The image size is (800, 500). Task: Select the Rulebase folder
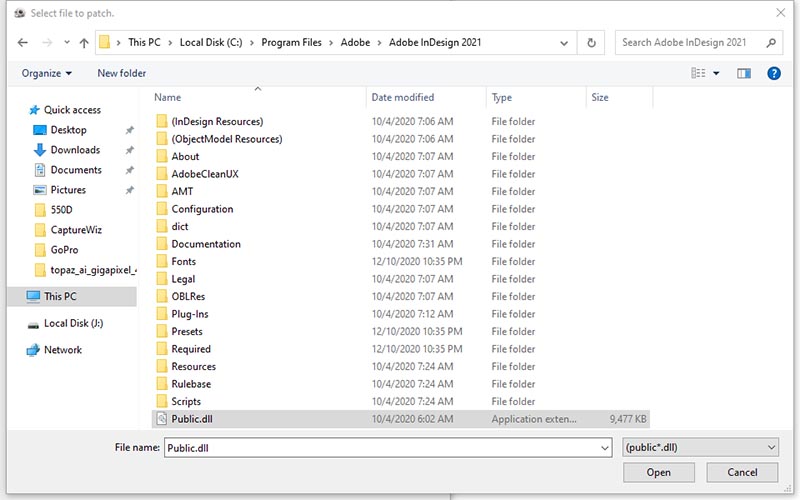tap(191, 384)
